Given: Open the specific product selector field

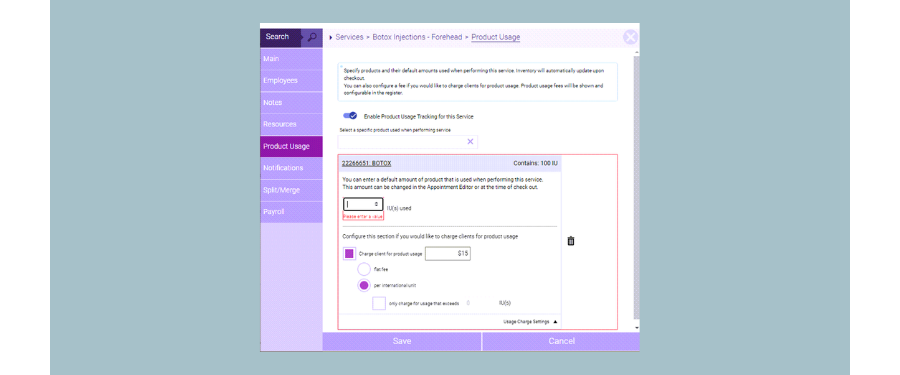Looking at the screenshot, I should [x=408, y=142].
